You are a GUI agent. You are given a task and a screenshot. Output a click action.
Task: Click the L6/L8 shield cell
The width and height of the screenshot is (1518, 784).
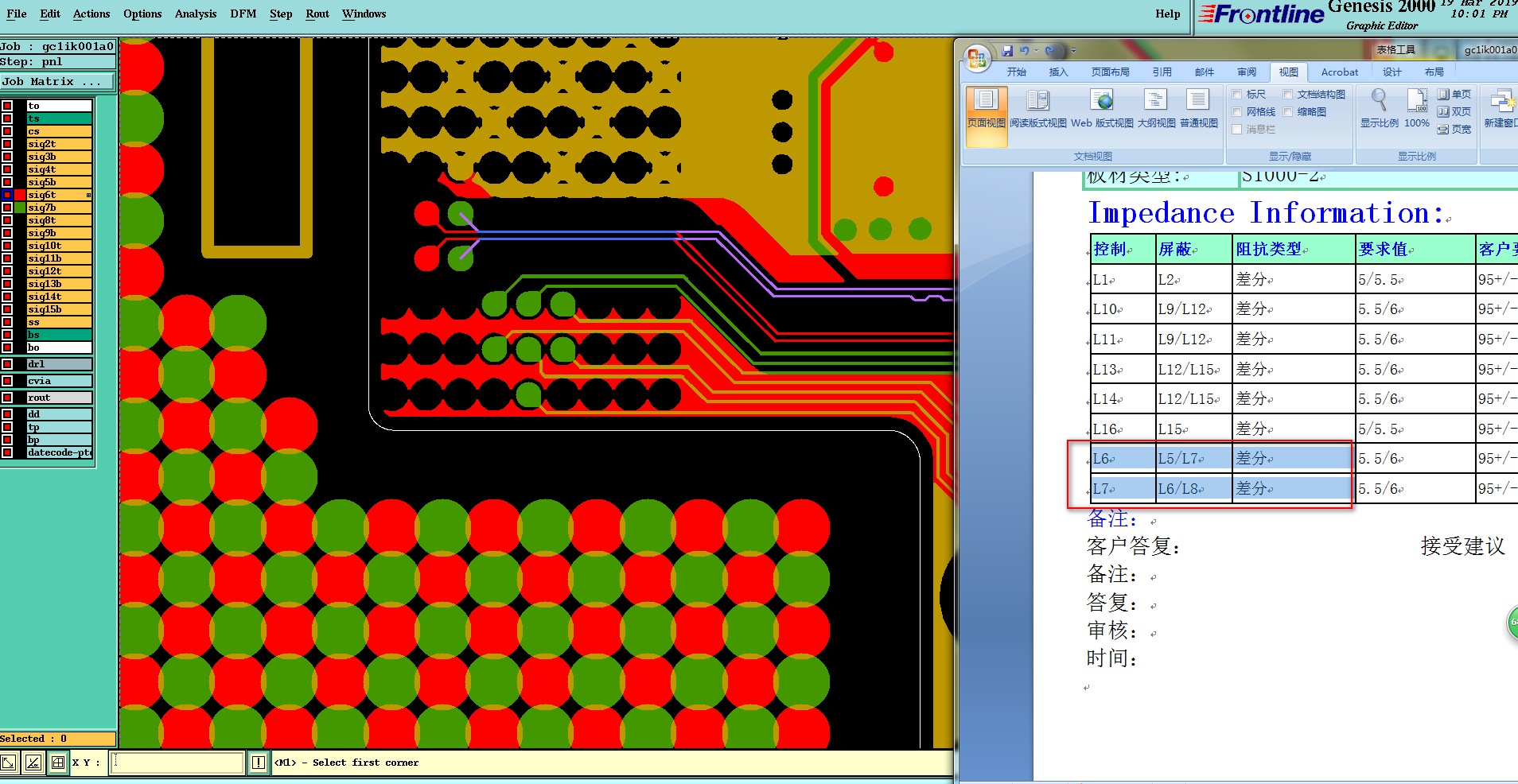point(1193,489)
